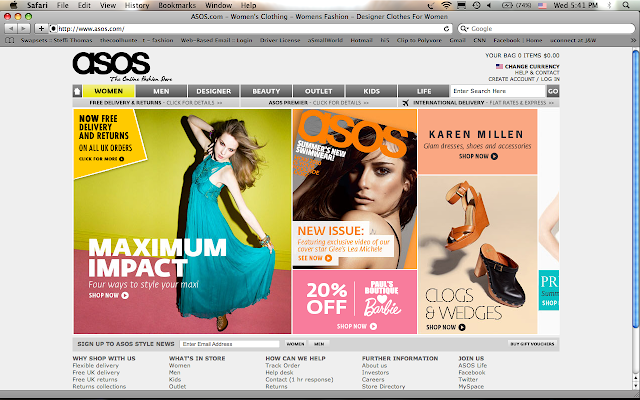Click the Polyvore bookmark
This screenshot has width=640, height=400.
(419, 40)
